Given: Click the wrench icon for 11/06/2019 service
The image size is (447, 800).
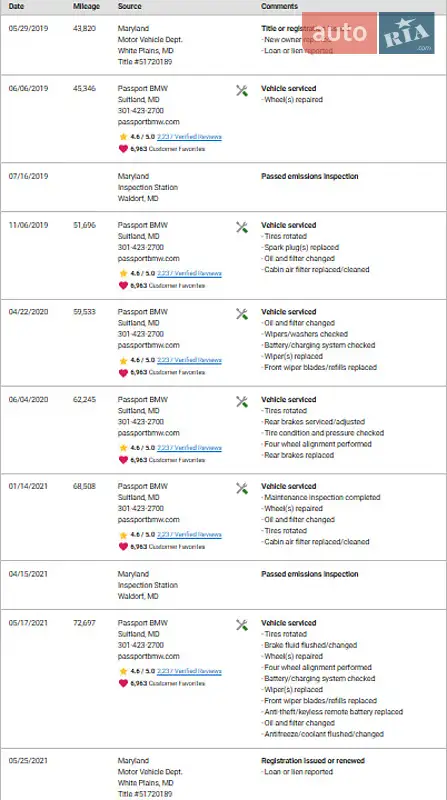Looking at the screenshot, I should tap(242, 228).
